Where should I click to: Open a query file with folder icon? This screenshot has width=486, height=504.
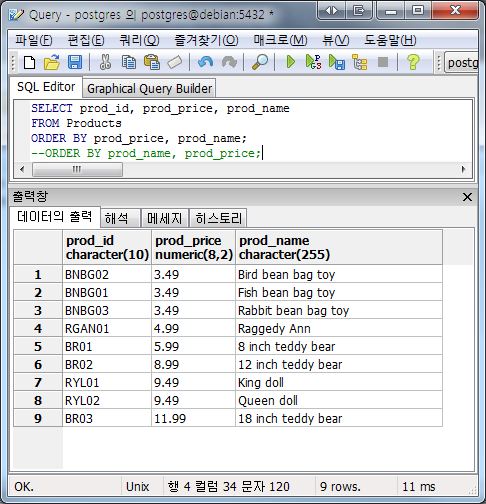[52, 62]
